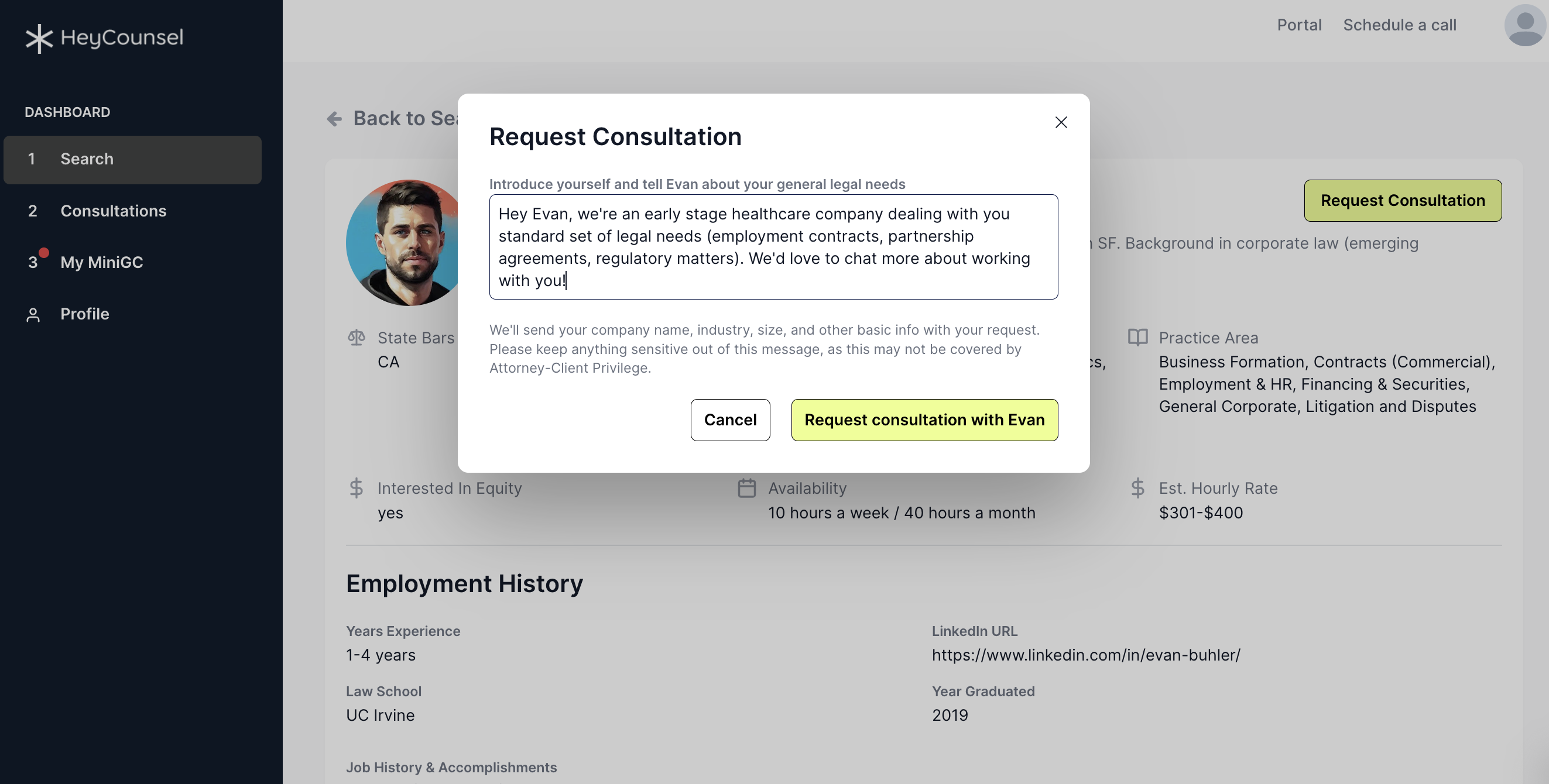Click the Practice Area book icon

tap(1137, 338)
